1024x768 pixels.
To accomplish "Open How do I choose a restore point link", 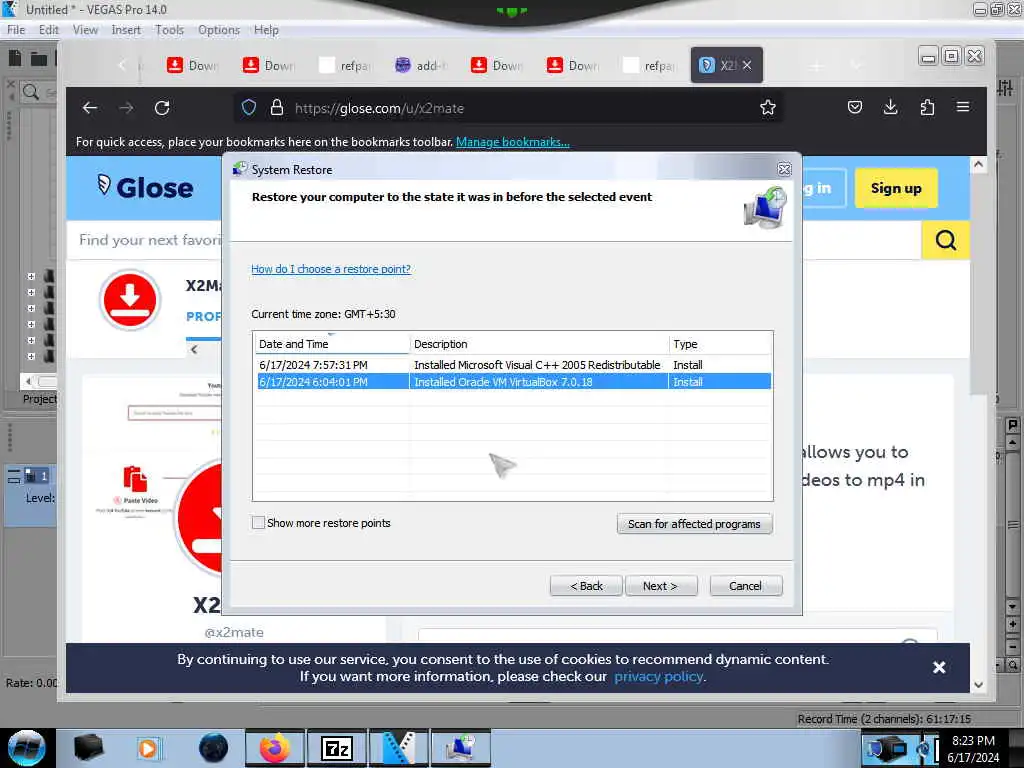I will (330, 269).
